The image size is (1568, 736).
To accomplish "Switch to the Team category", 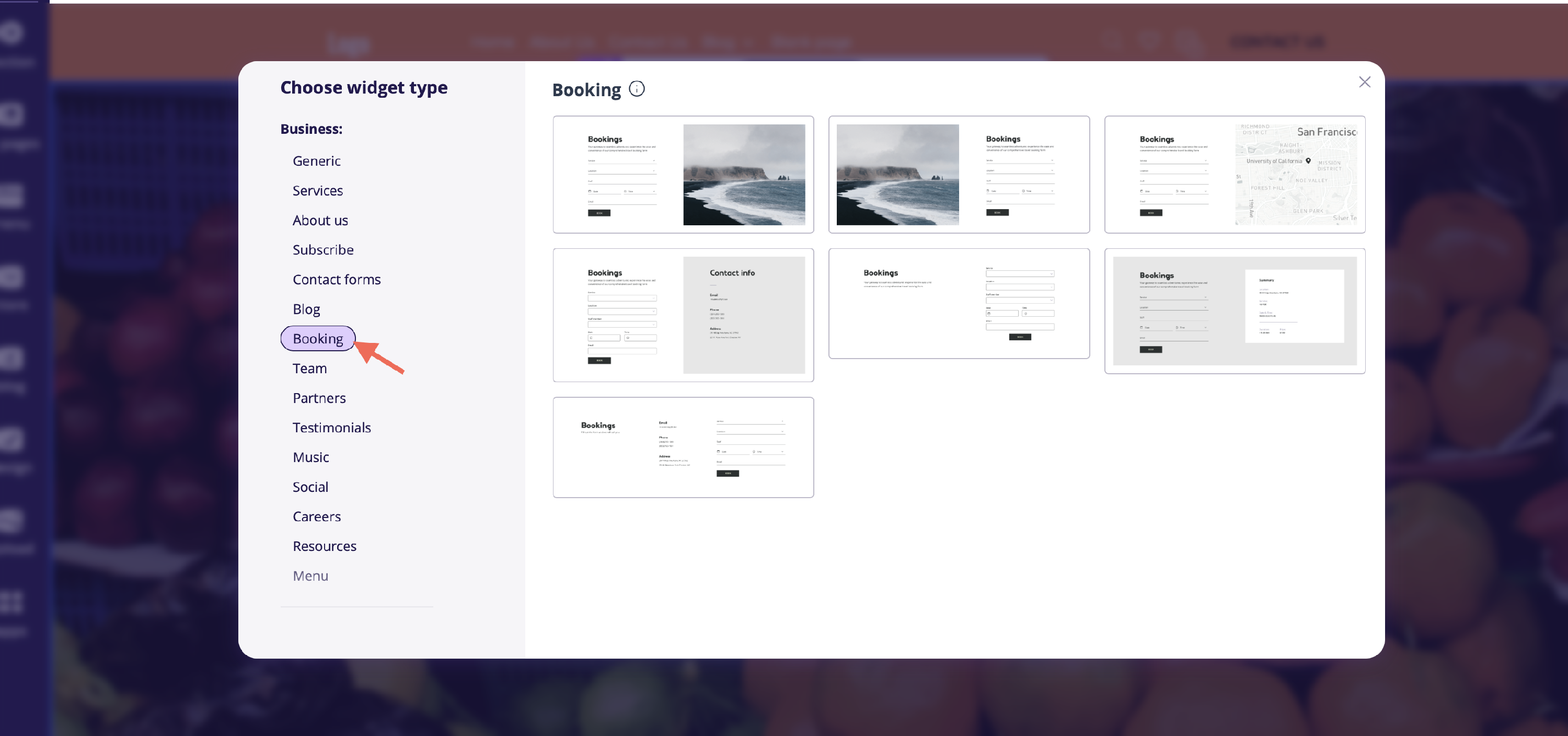I will point(309,369).
